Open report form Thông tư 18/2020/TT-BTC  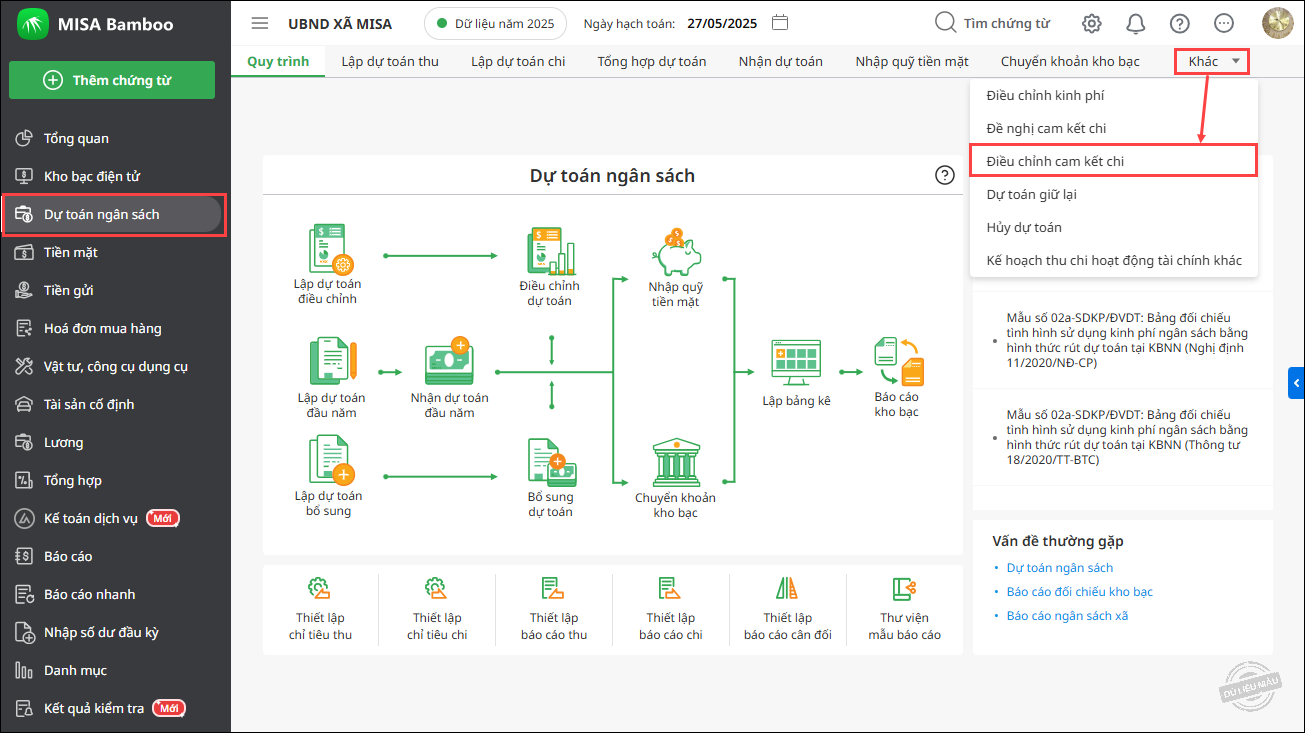(x=1127, y=437)
